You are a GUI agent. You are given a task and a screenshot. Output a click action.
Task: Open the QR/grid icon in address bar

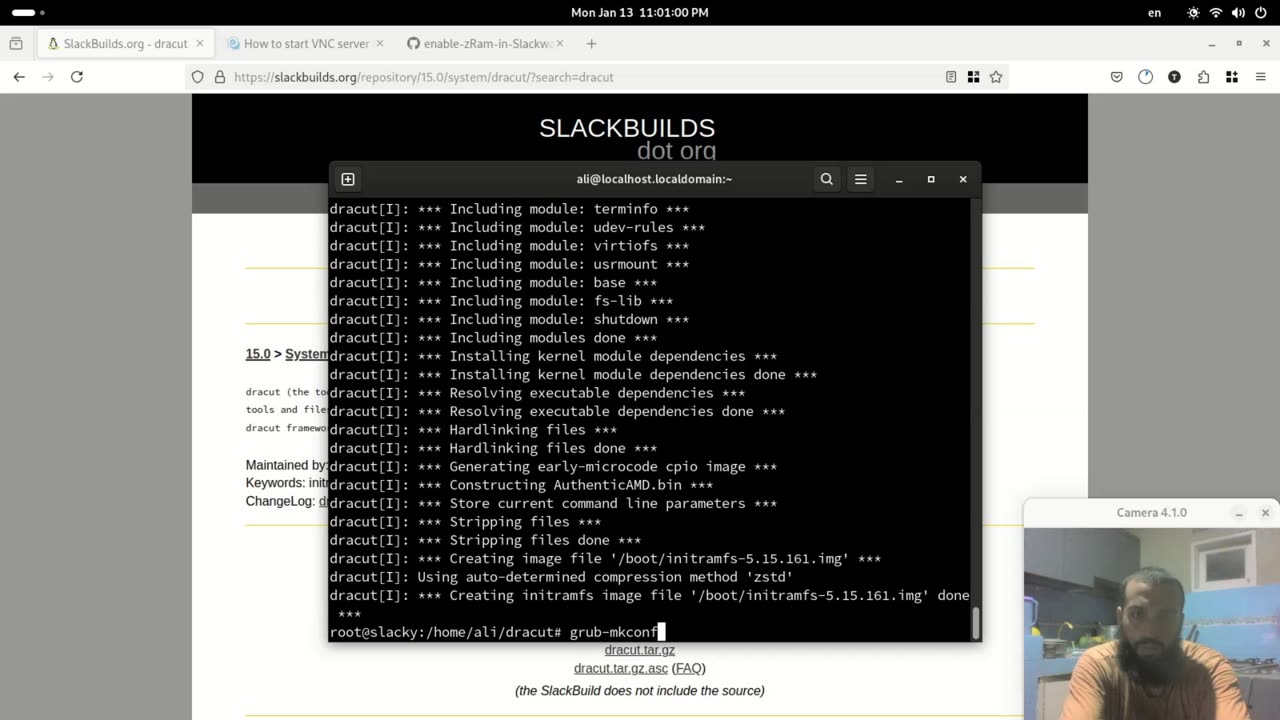pyautogui.click(x=973, y=77)
